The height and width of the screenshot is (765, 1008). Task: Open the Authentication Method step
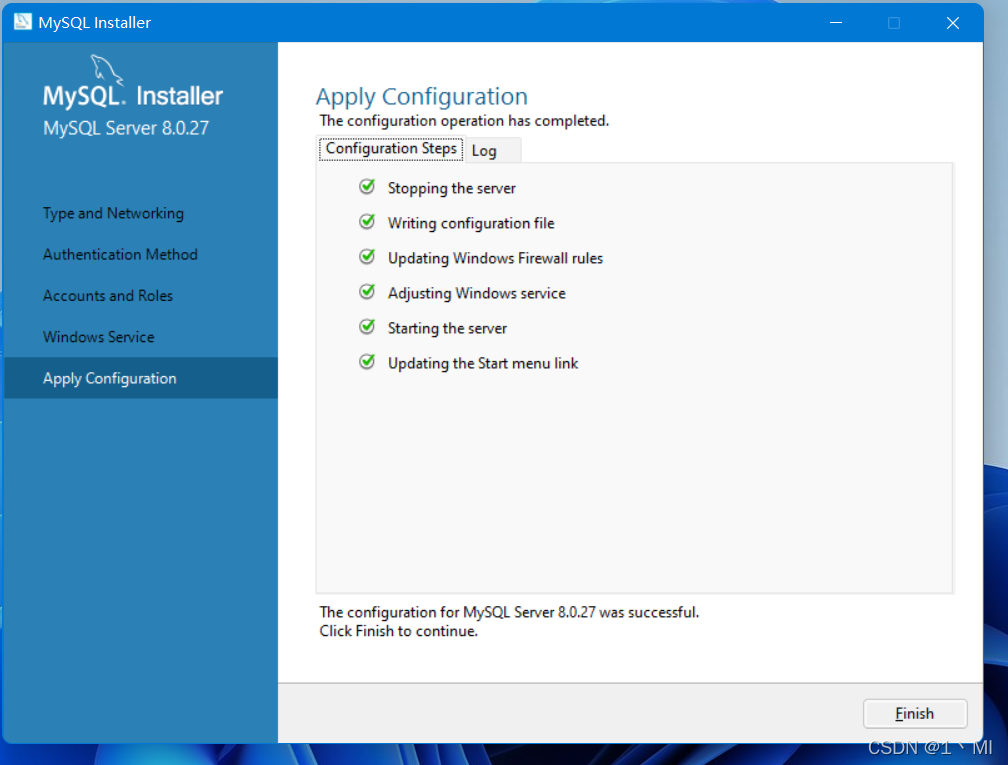tap(120, 255)
